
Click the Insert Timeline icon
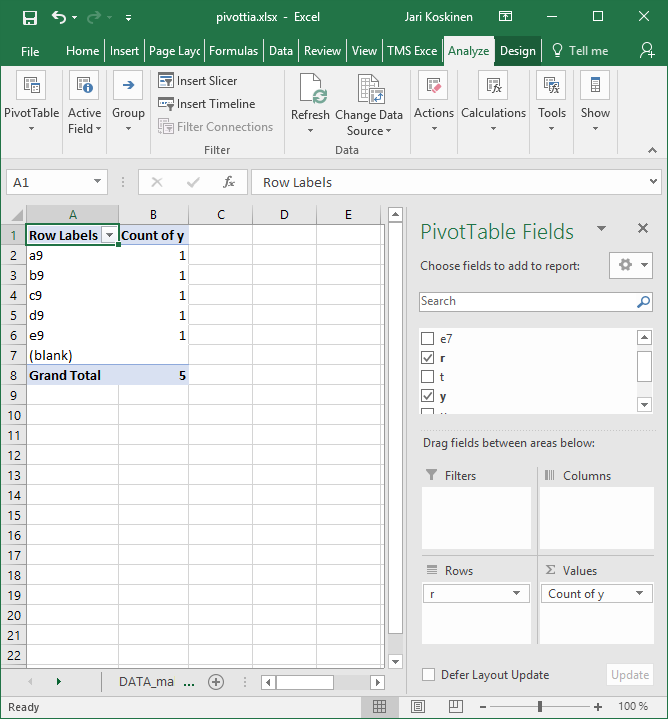click(x=166, y=104)
